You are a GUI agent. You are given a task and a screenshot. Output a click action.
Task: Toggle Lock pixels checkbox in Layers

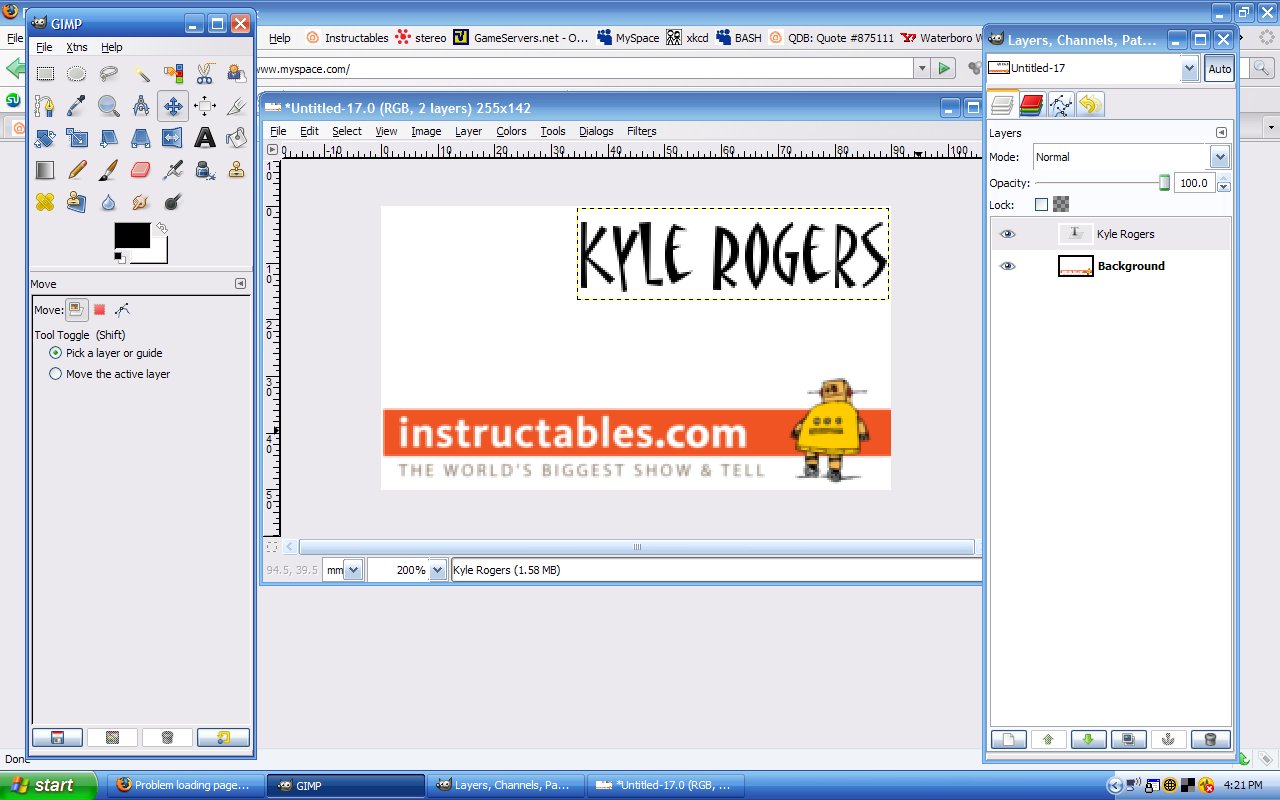1041,205
